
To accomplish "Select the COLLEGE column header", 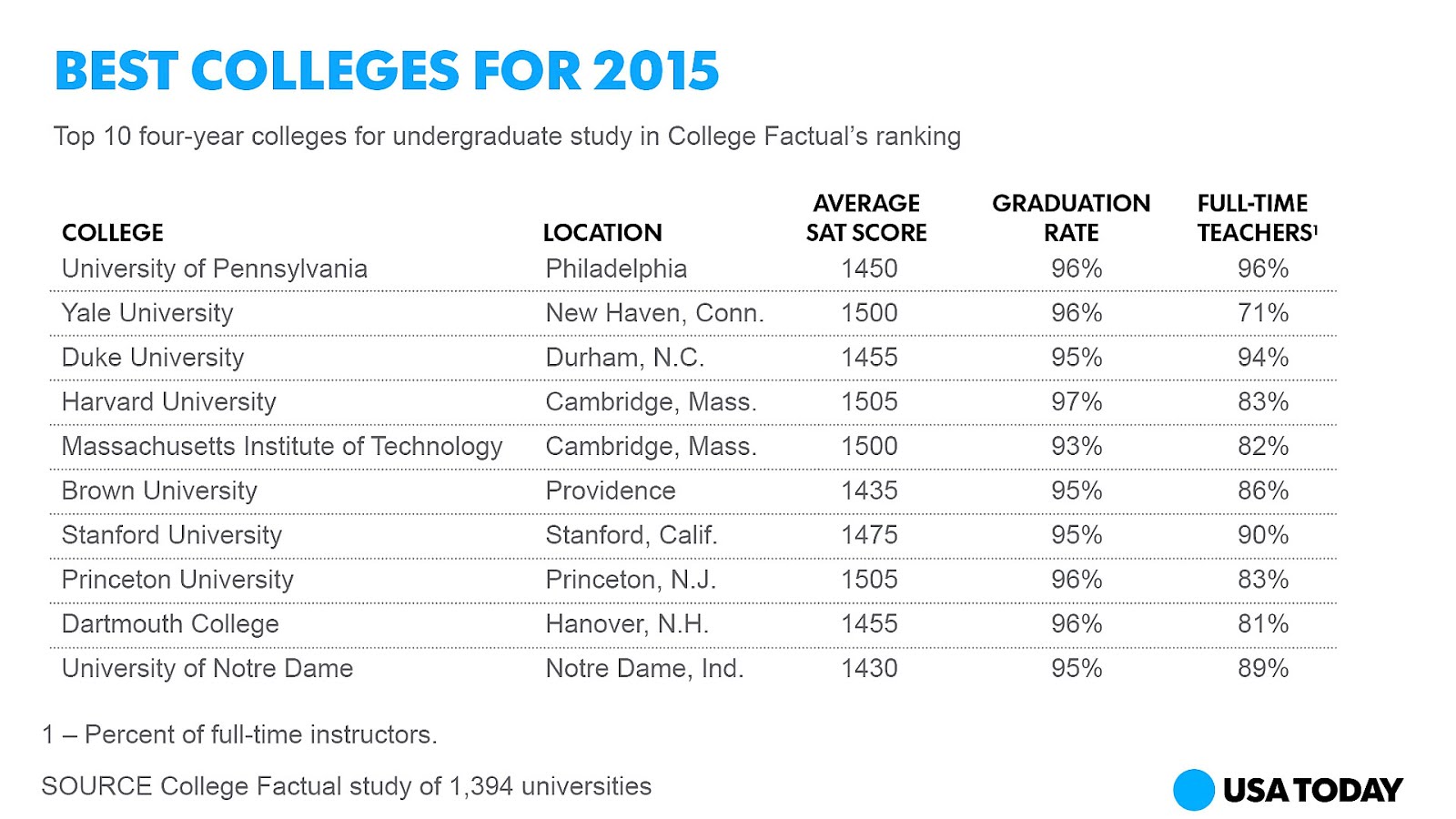I will 113,233.
